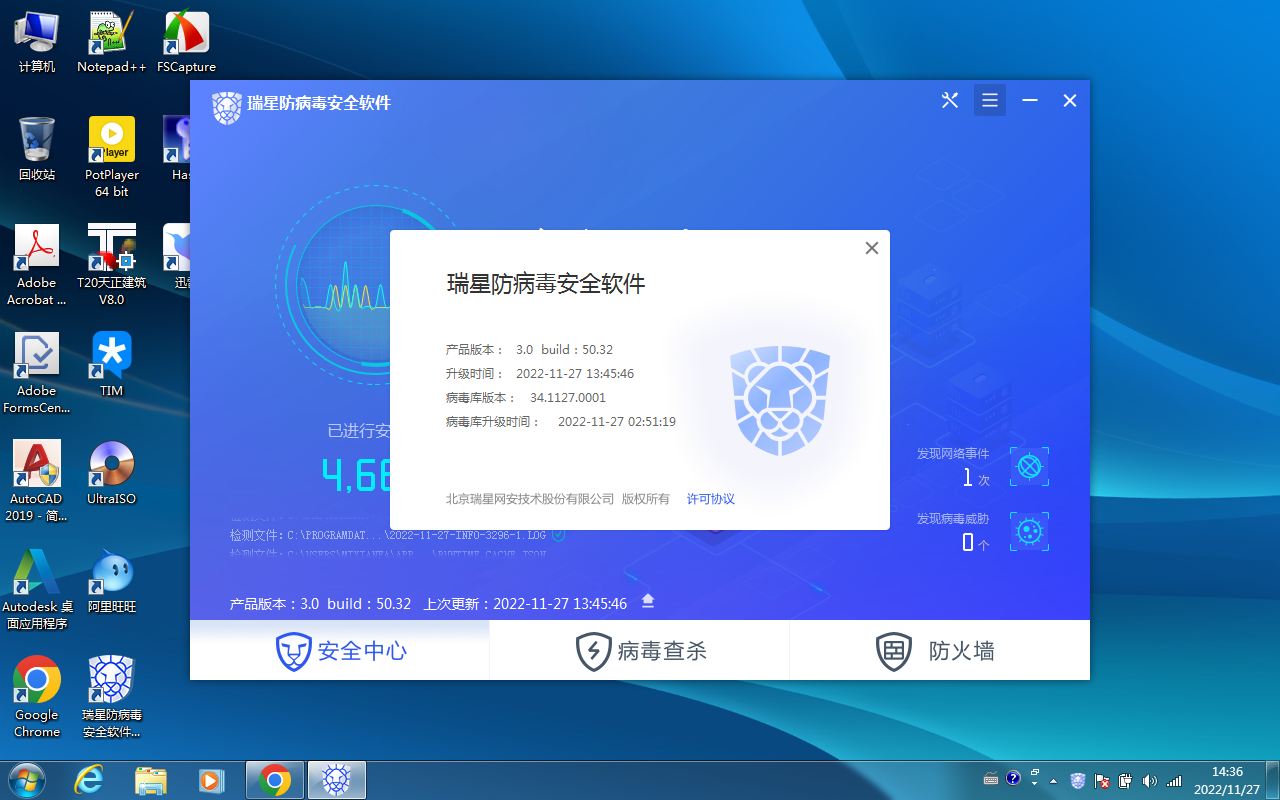Click the virus threat icon

click(x=1030, y=531)
